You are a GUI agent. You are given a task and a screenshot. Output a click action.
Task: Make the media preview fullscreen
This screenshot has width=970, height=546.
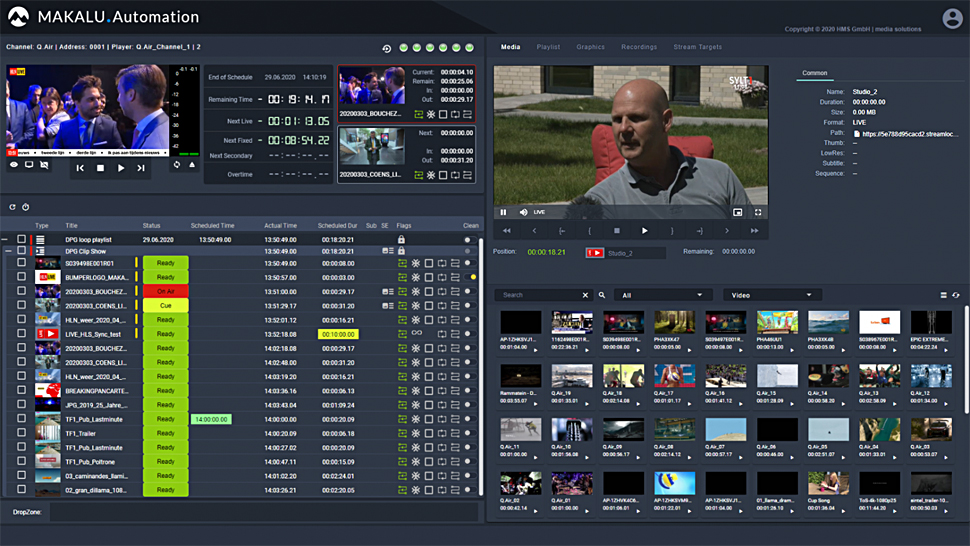(x=758, y=212)
